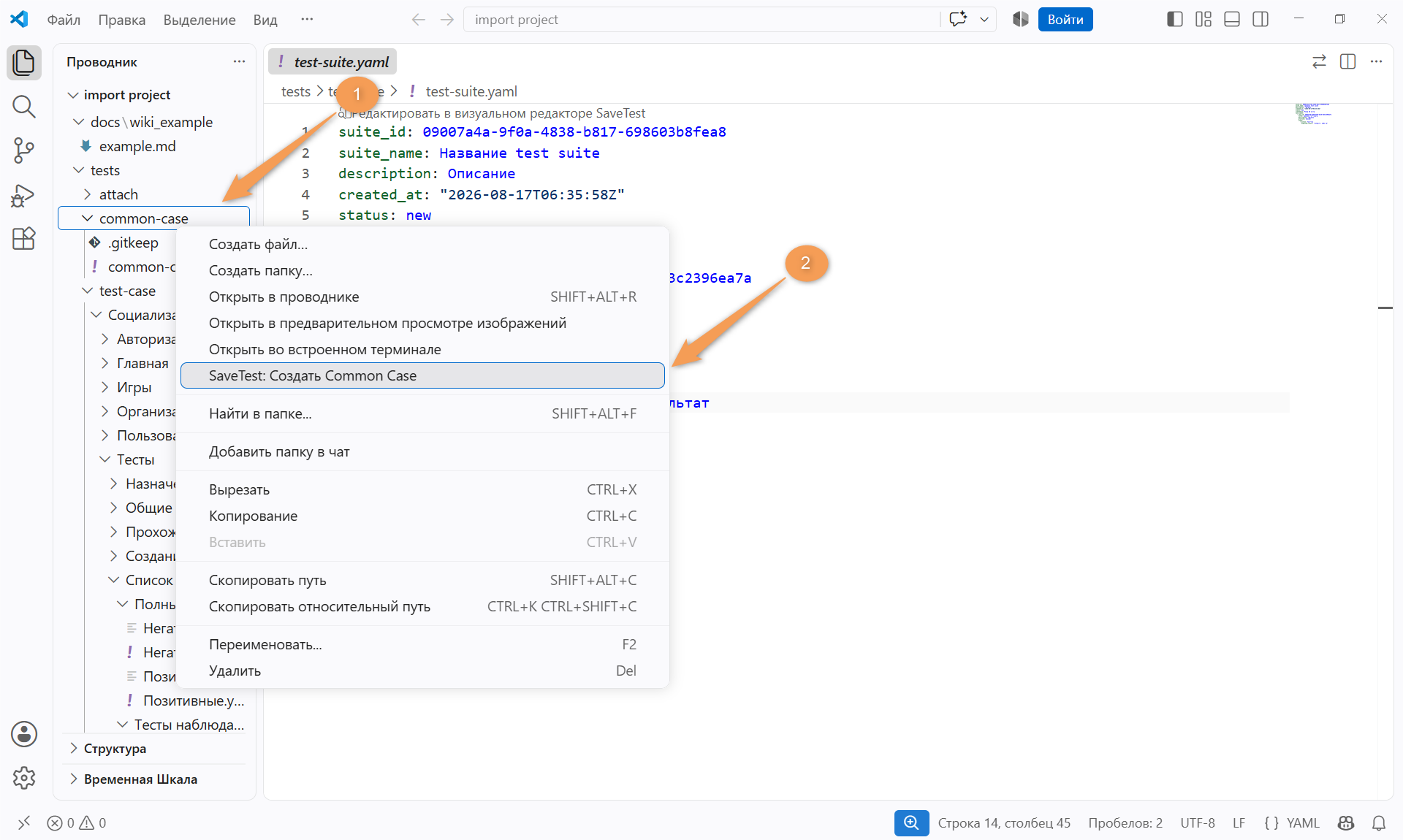Open the Manage gear icon
Screen dimensions: 1403x840
24,778
